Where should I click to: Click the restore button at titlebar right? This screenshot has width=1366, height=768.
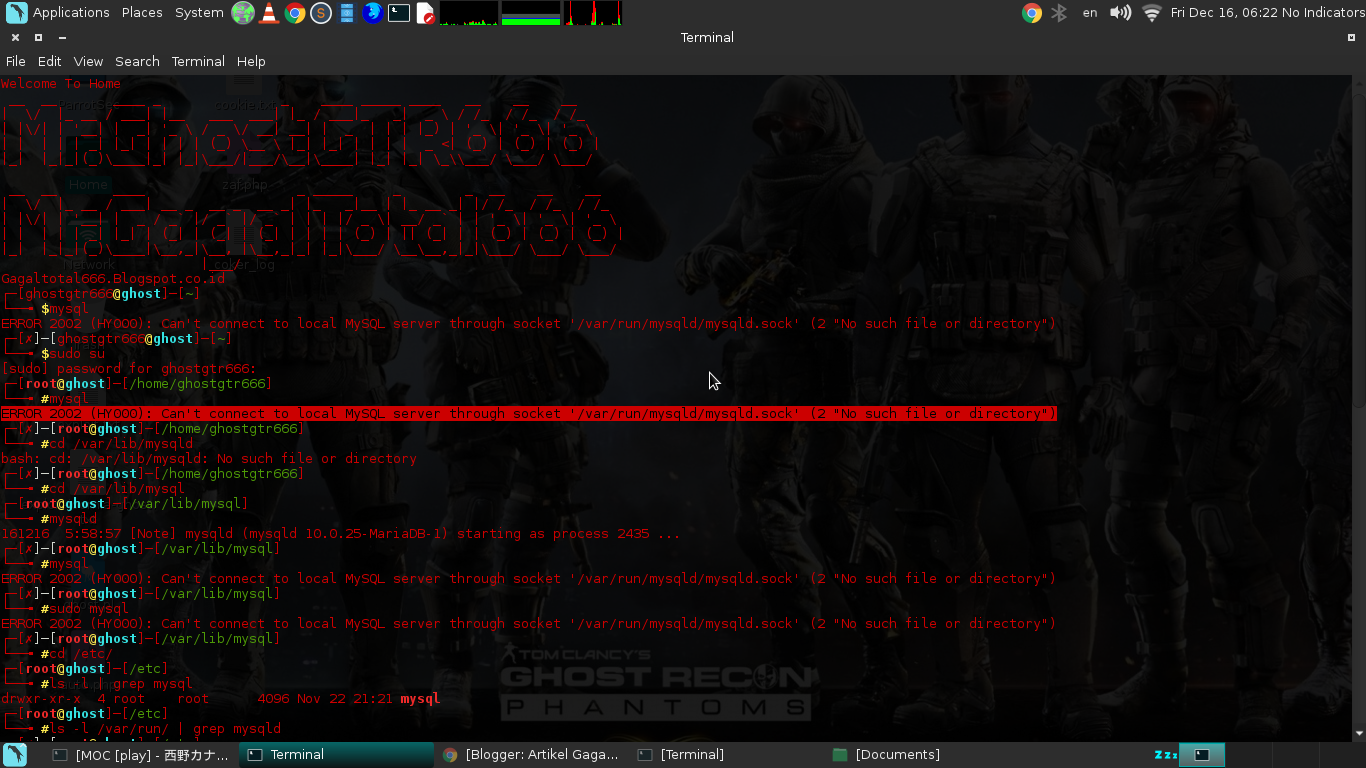[x=1351, y=38]
